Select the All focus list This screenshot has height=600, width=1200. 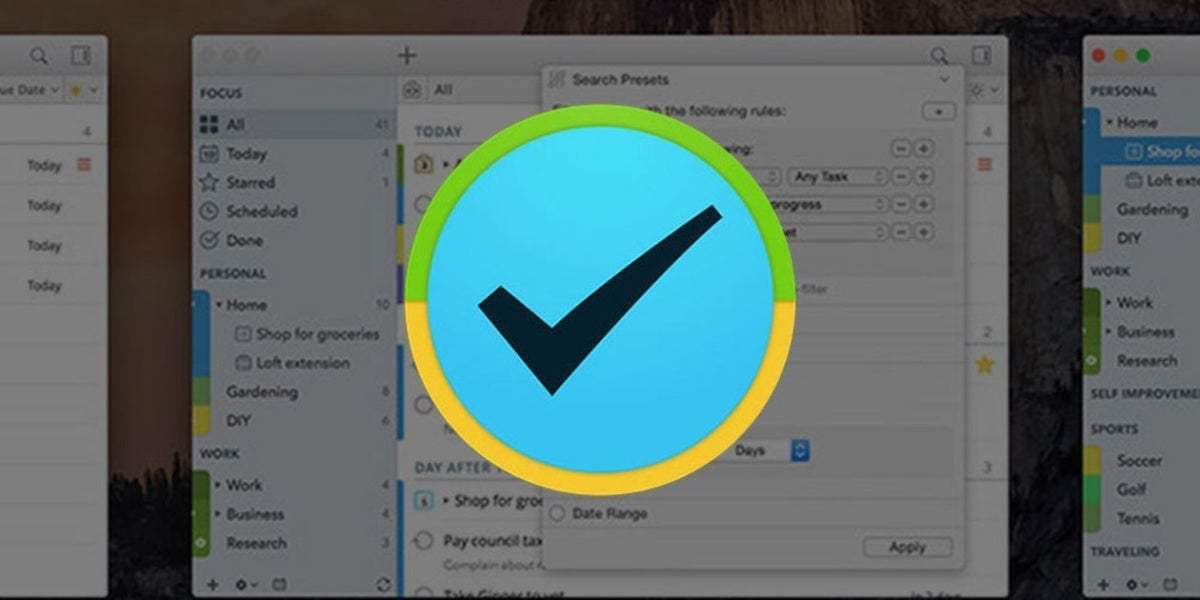tap(294, 124)
